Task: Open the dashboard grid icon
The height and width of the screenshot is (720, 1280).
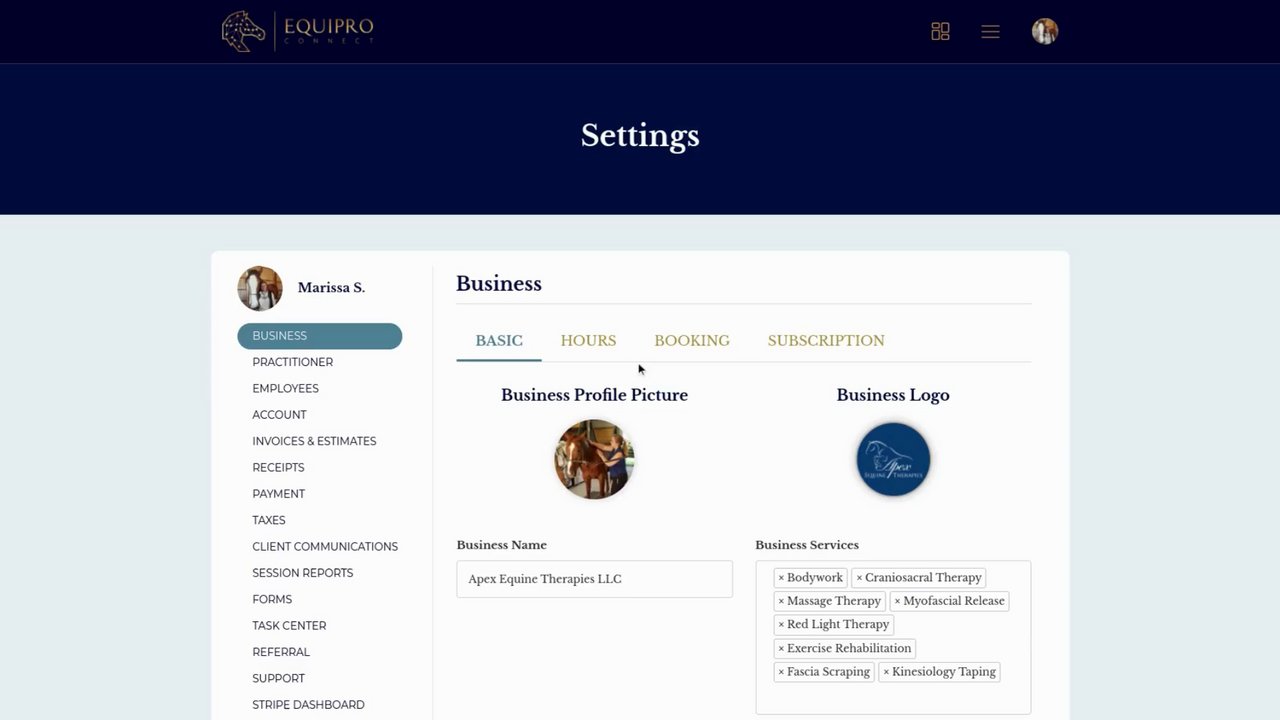Action: 940,31
